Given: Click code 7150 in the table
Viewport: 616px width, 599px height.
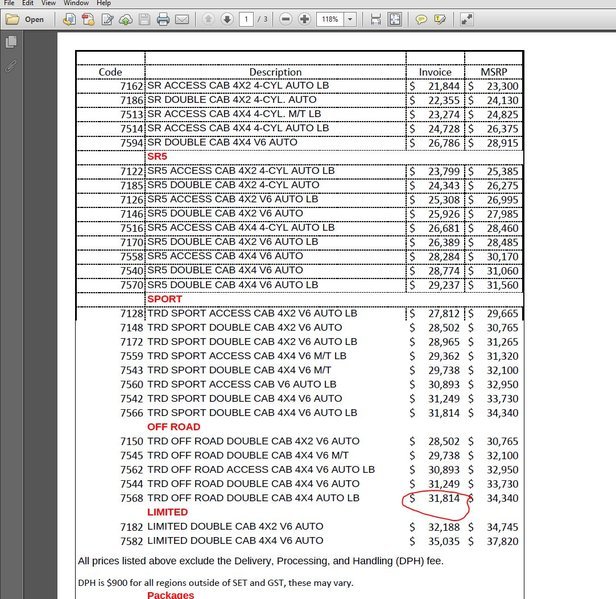Looking at the screenshot, I should tap(131, 441).
